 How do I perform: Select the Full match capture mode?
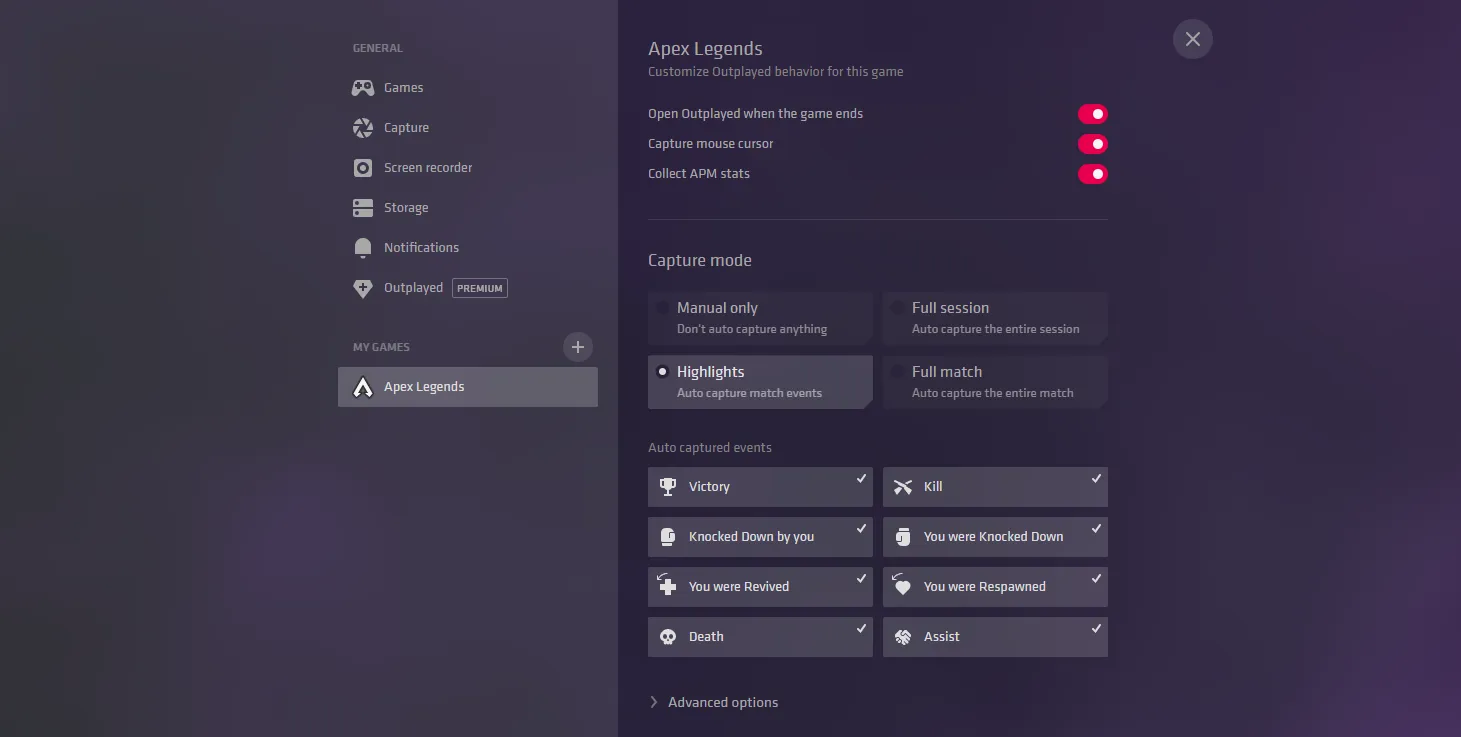(995, 382)
